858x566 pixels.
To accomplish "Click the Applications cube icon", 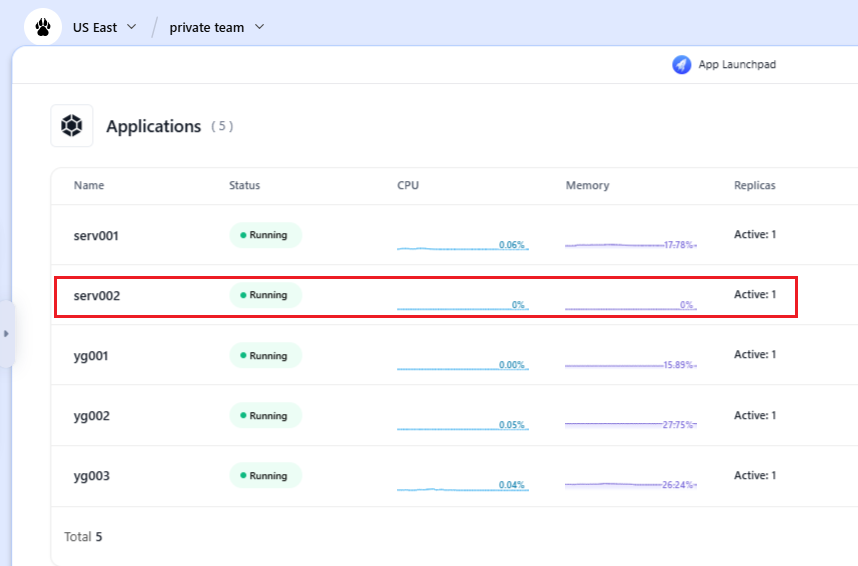I will click(x=72, y=126).
